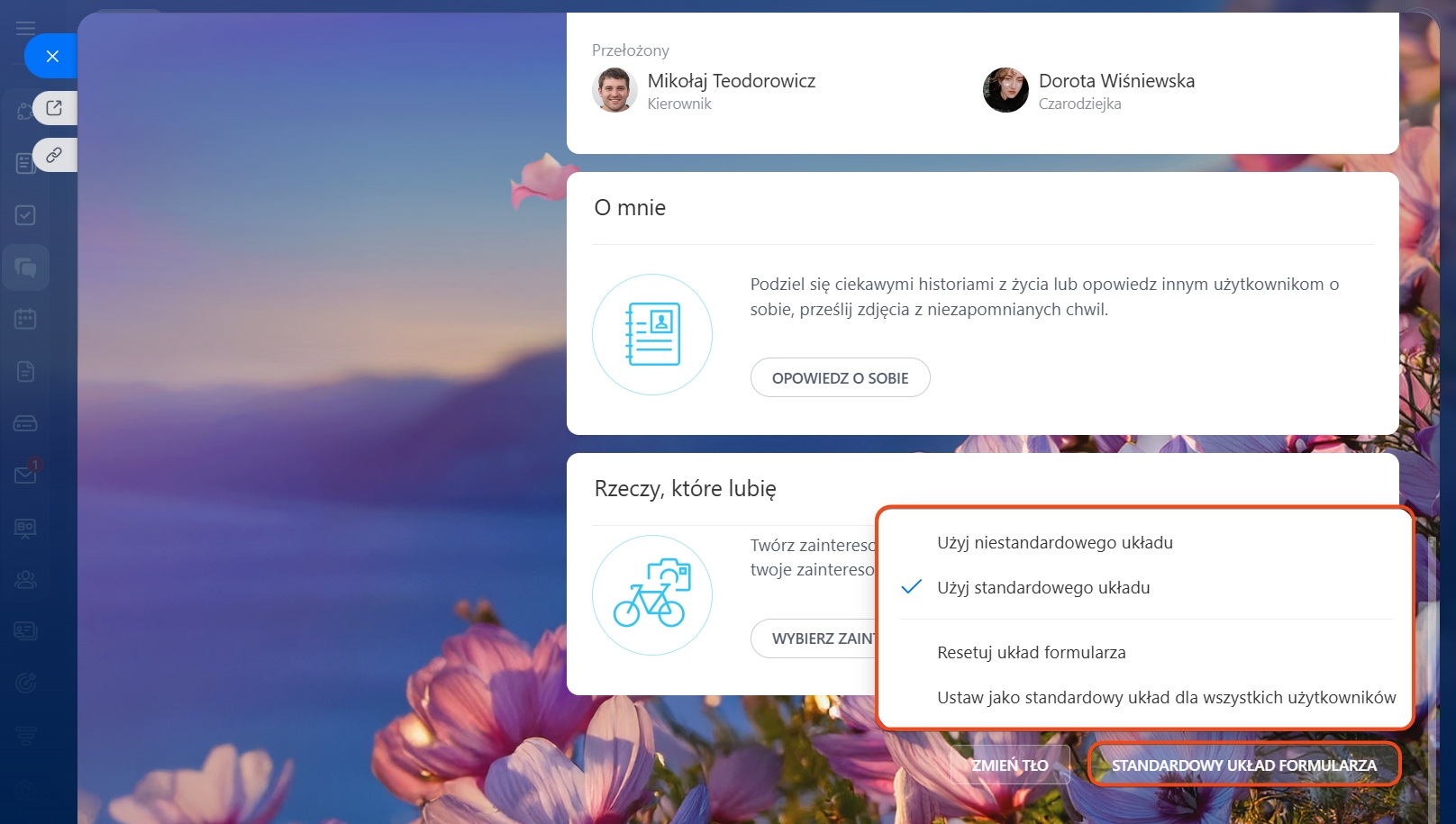Open profile in new window icon
Image resolution: width=1456 pixels, height=824 pixels.
54,108
